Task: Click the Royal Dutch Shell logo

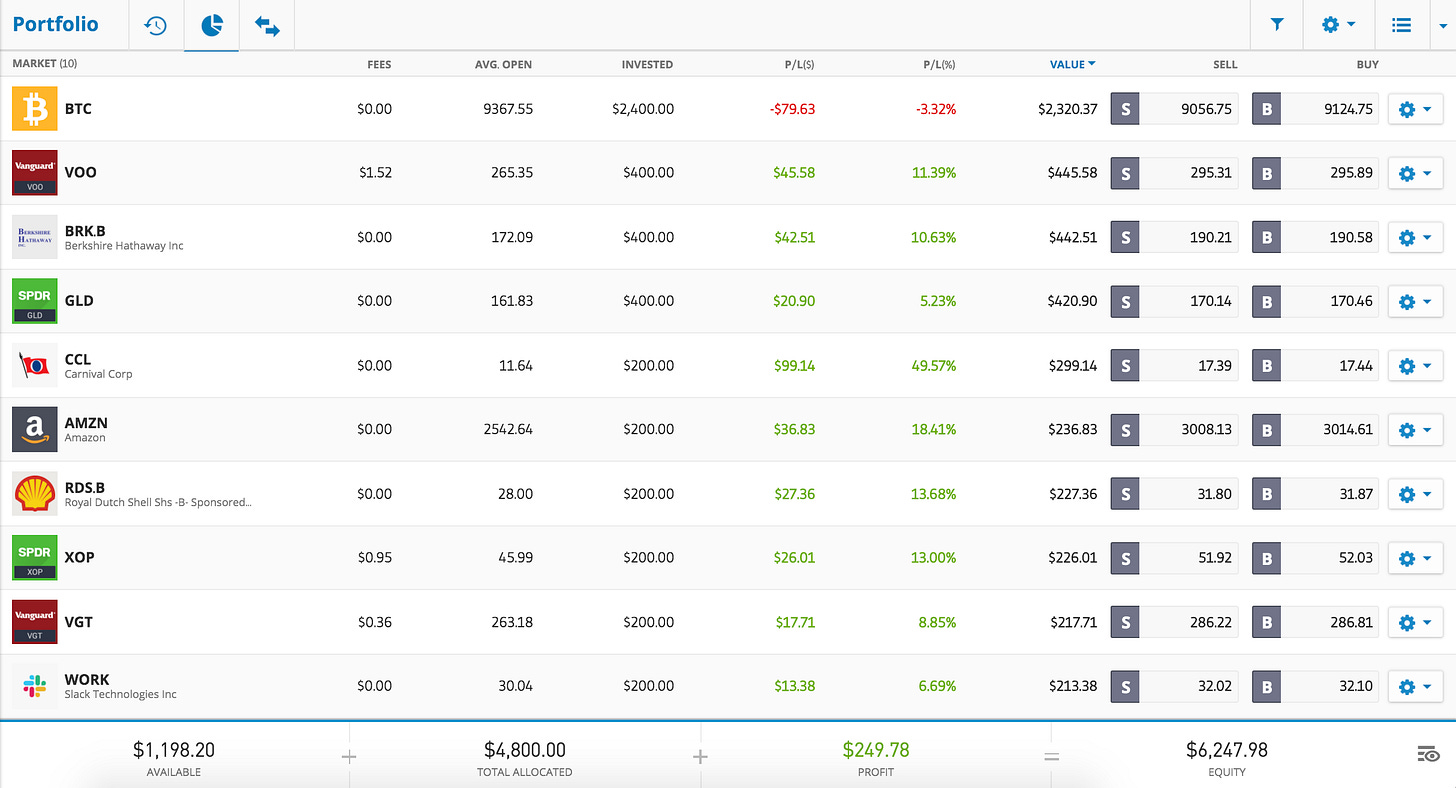Action: click(35, 493)
